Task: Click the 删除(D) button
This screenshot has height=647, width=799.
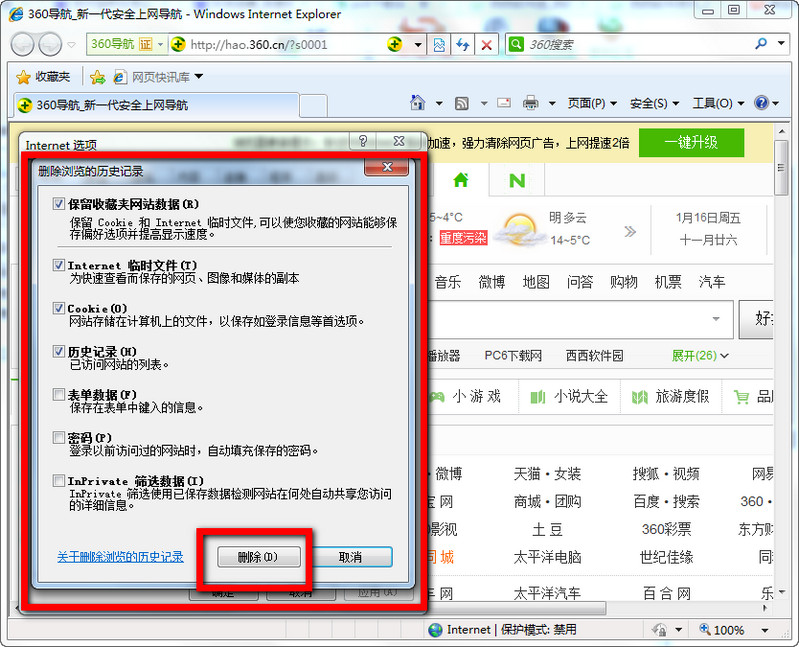Action: pyautogui.click(x=258, y=557)
